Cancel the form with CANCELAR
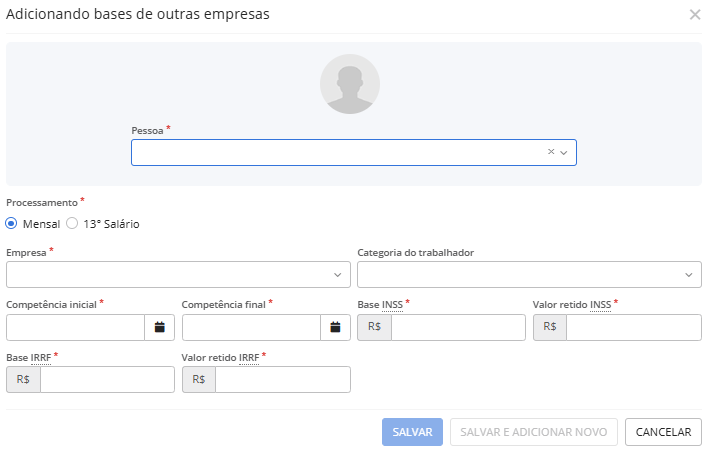The image size is (709, 450). pos(663,432)
